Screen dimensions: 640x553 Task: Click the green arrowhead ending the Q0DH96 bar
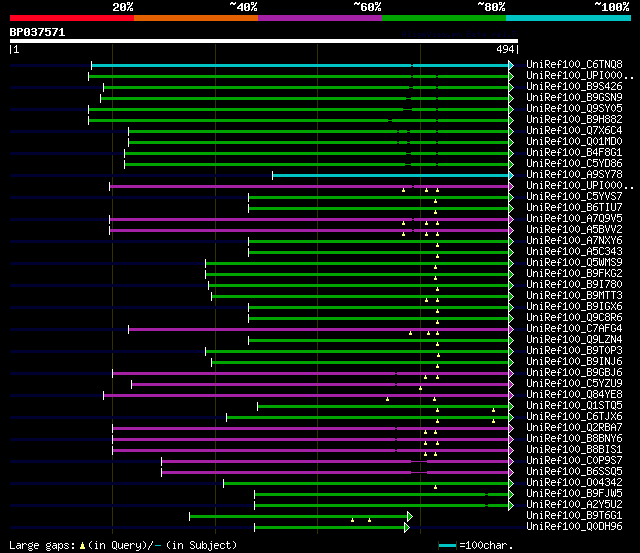point(407,528)
